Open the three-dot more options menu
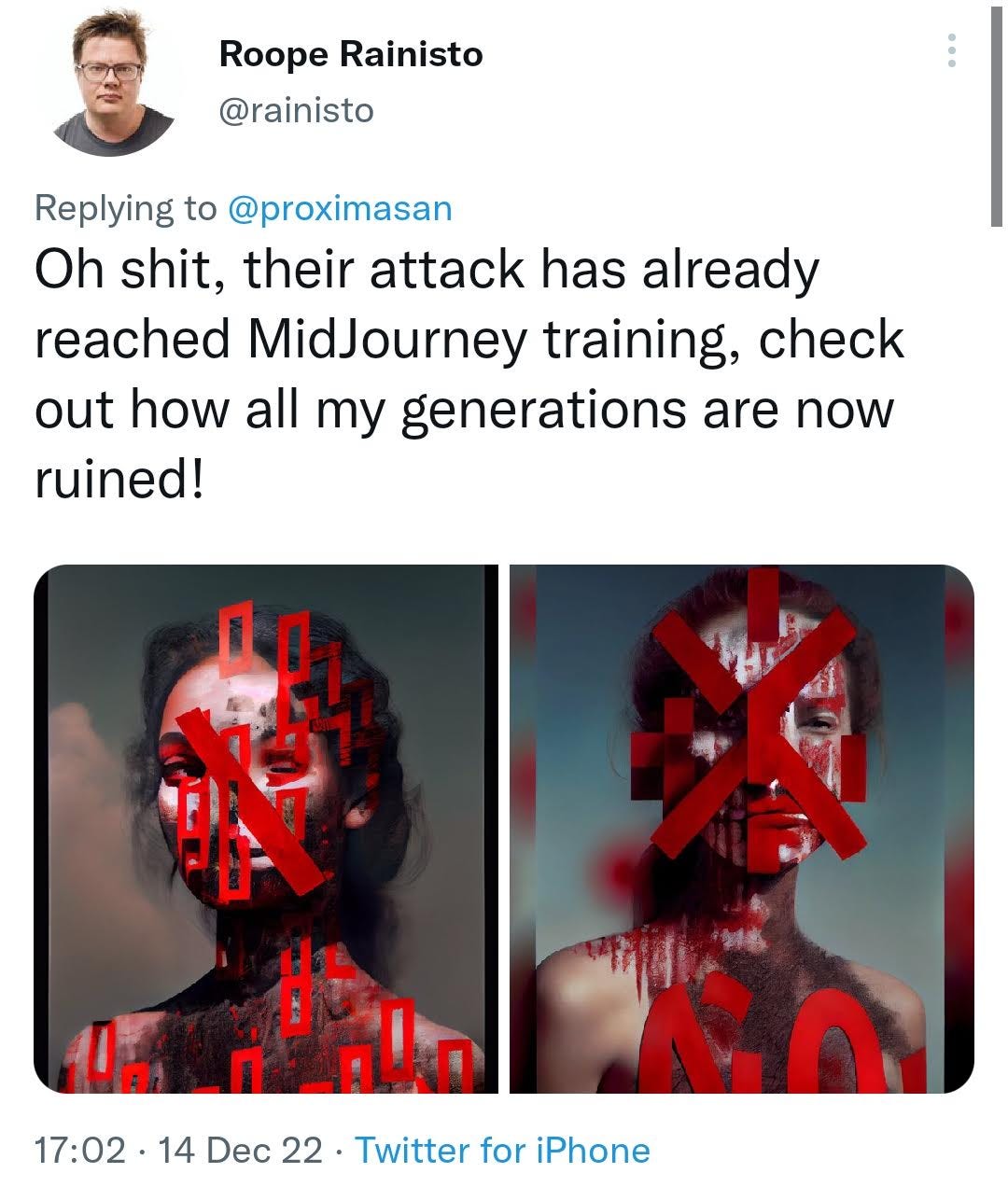 pos(951,50)
